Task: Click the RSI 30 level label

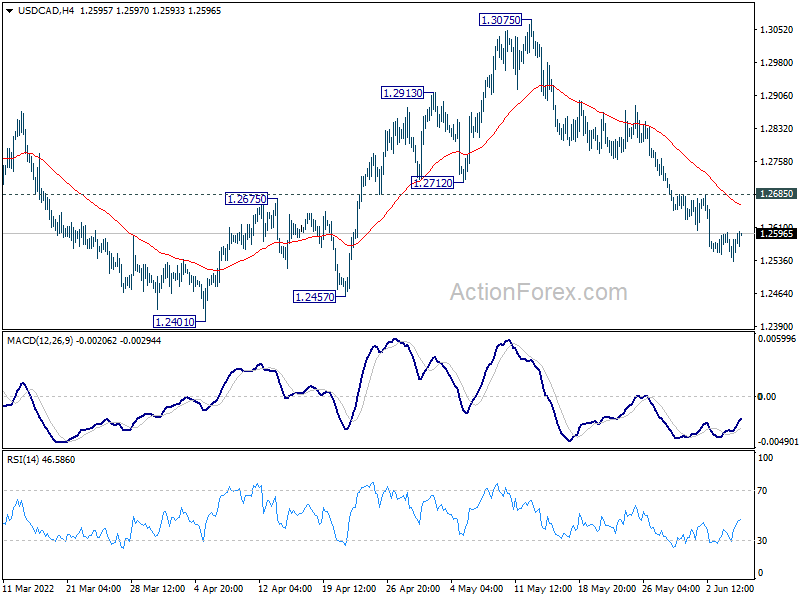Action: (762, 541)
